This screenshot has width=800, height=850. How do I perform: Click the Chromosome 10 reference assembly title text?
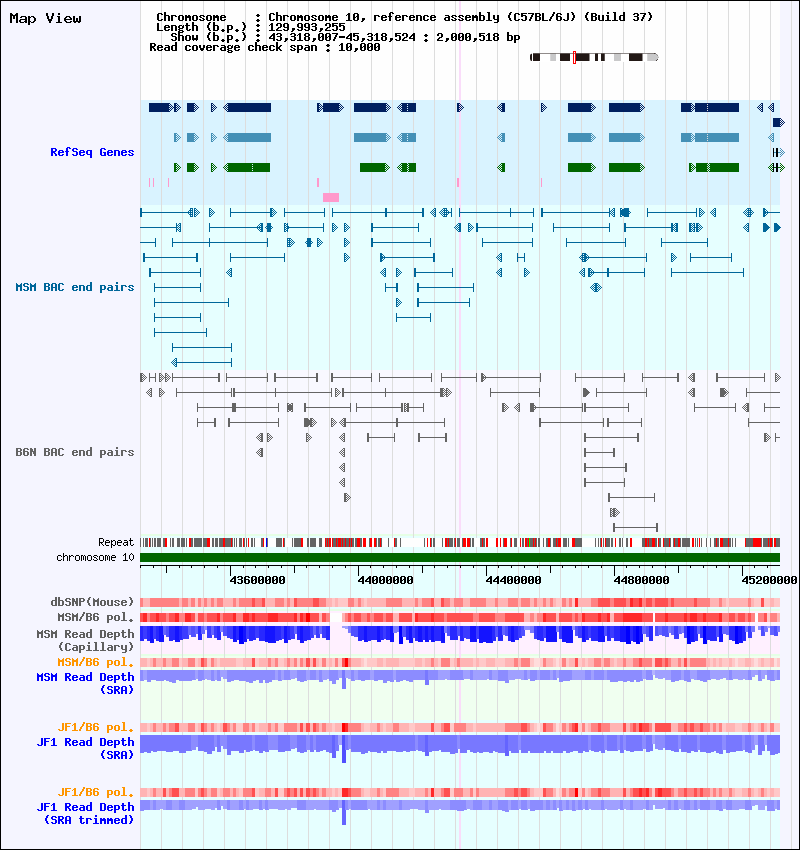(461, 17)
